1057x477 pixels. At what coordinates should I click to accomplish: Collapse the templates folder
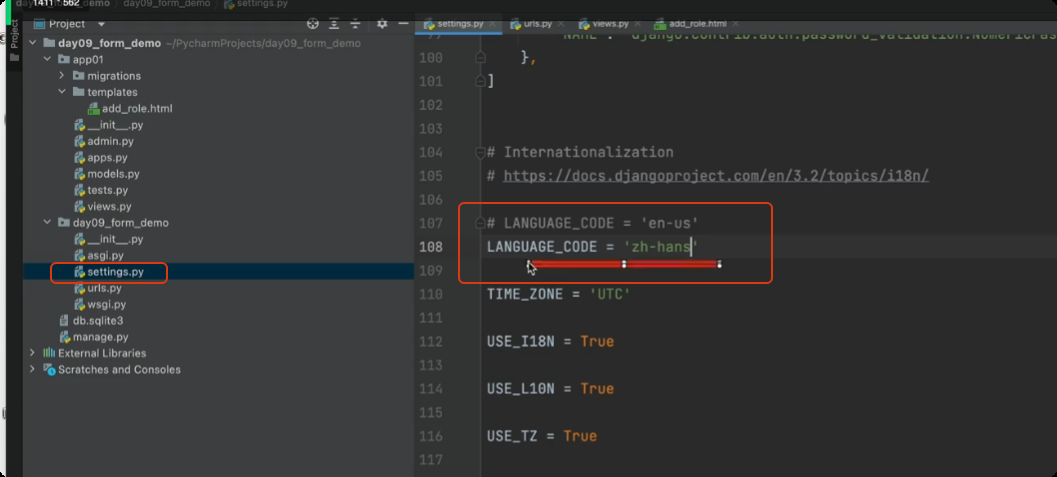pyautogui.click(x=62, y=92)
